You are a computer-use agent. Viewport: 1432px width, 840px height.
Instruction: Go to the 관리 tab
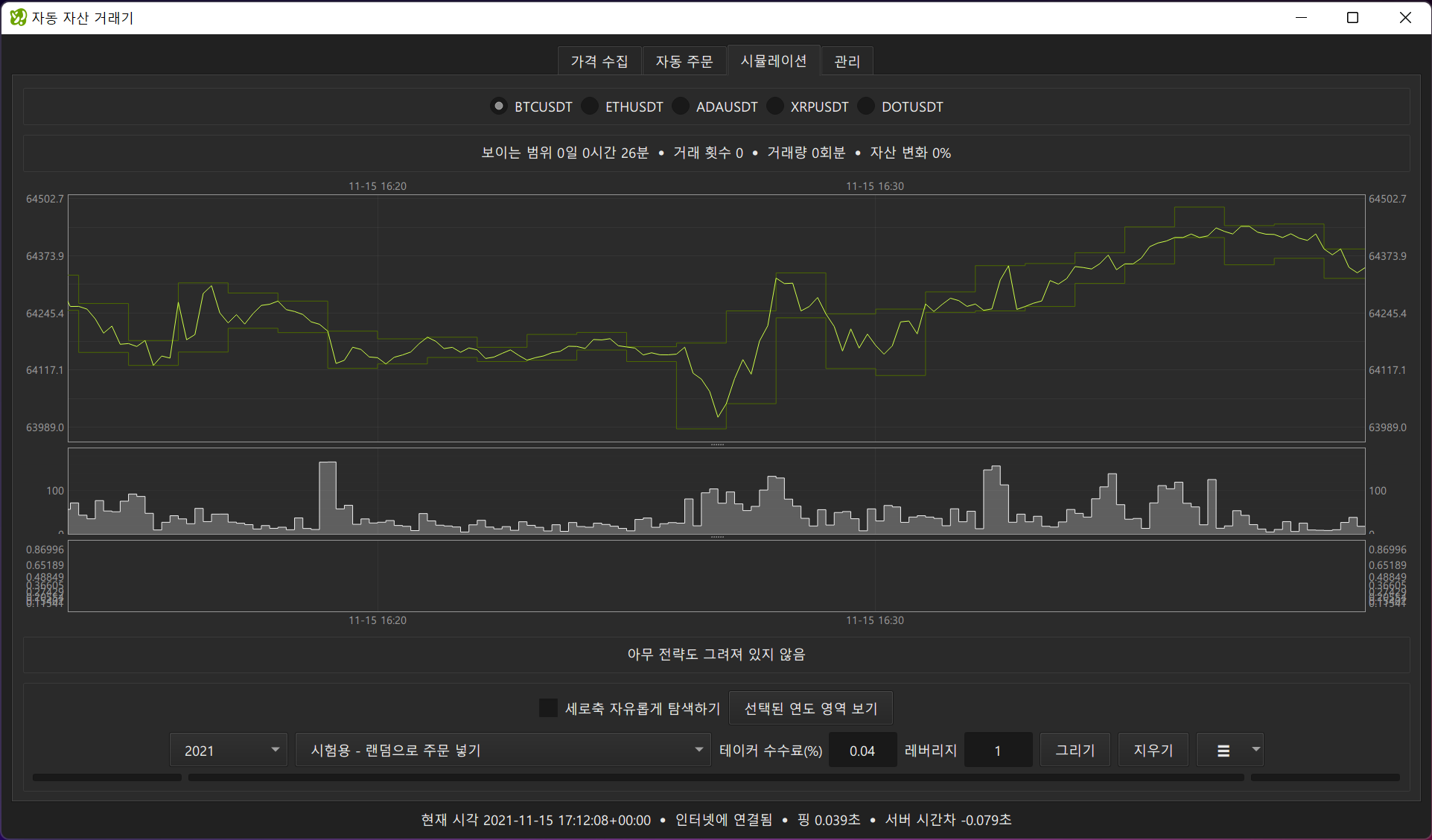point(847,61)
